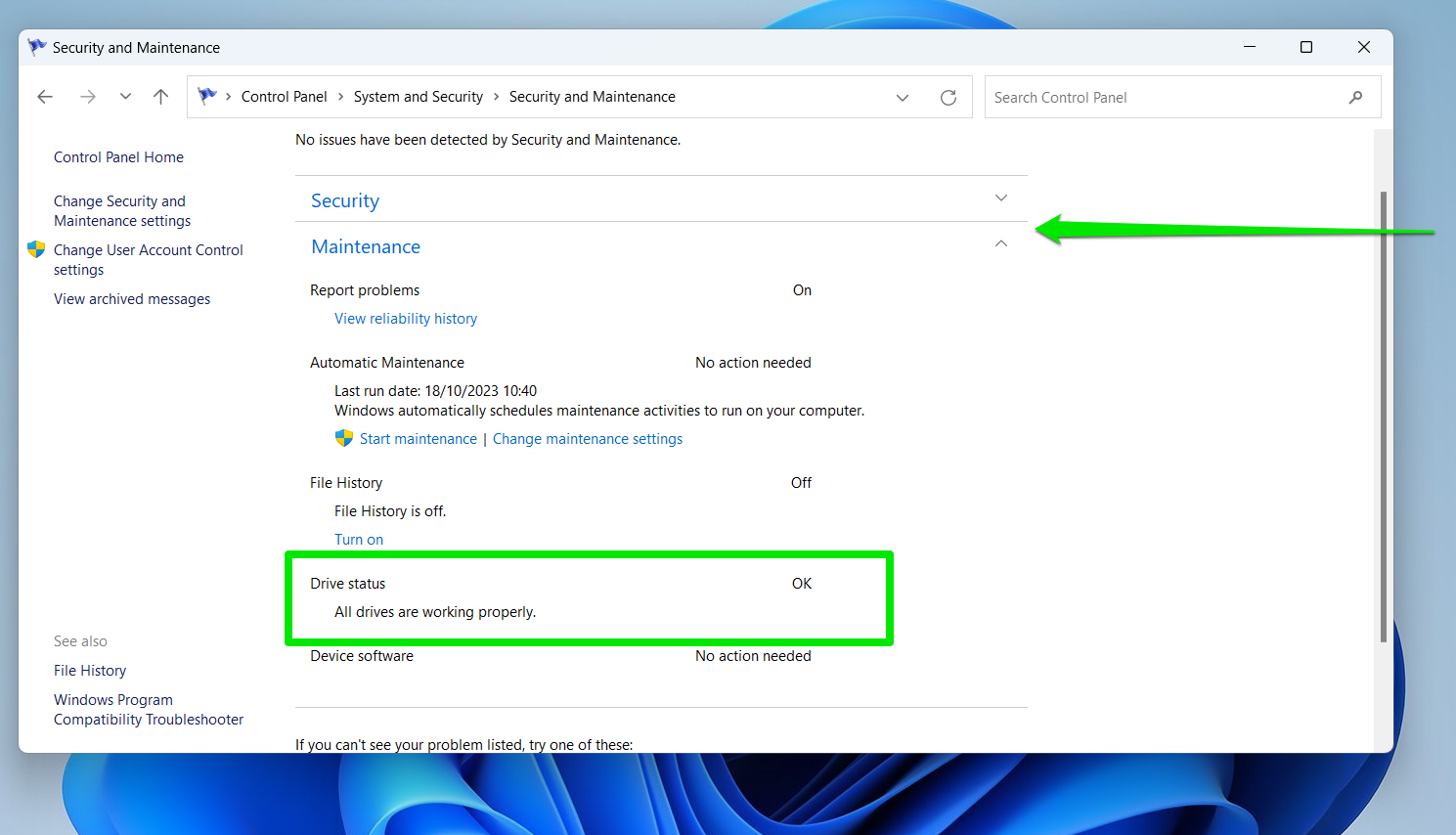Maximize the Security and Maintenance window

[x=1306, y=47]
